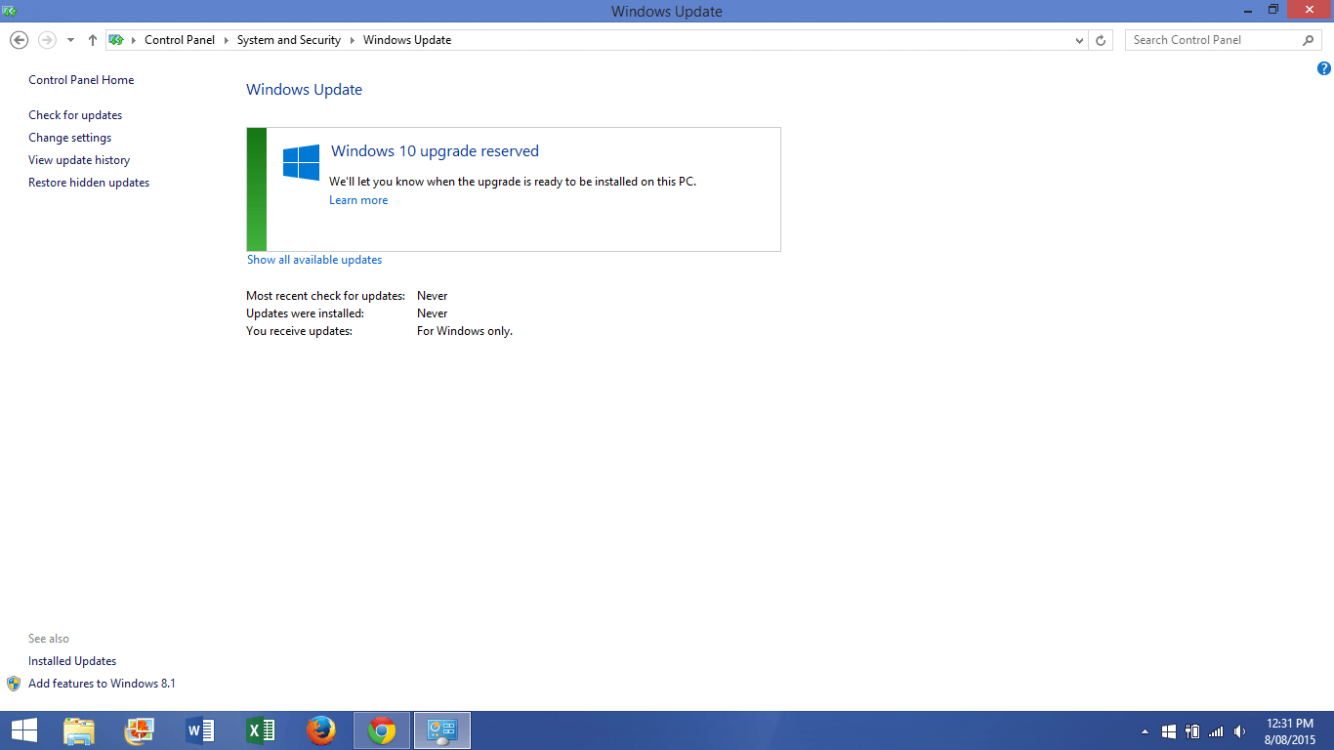Click the battery power tray icon
The height and width of the screenshot is (750, 1334).
(x=1192, y=732)
